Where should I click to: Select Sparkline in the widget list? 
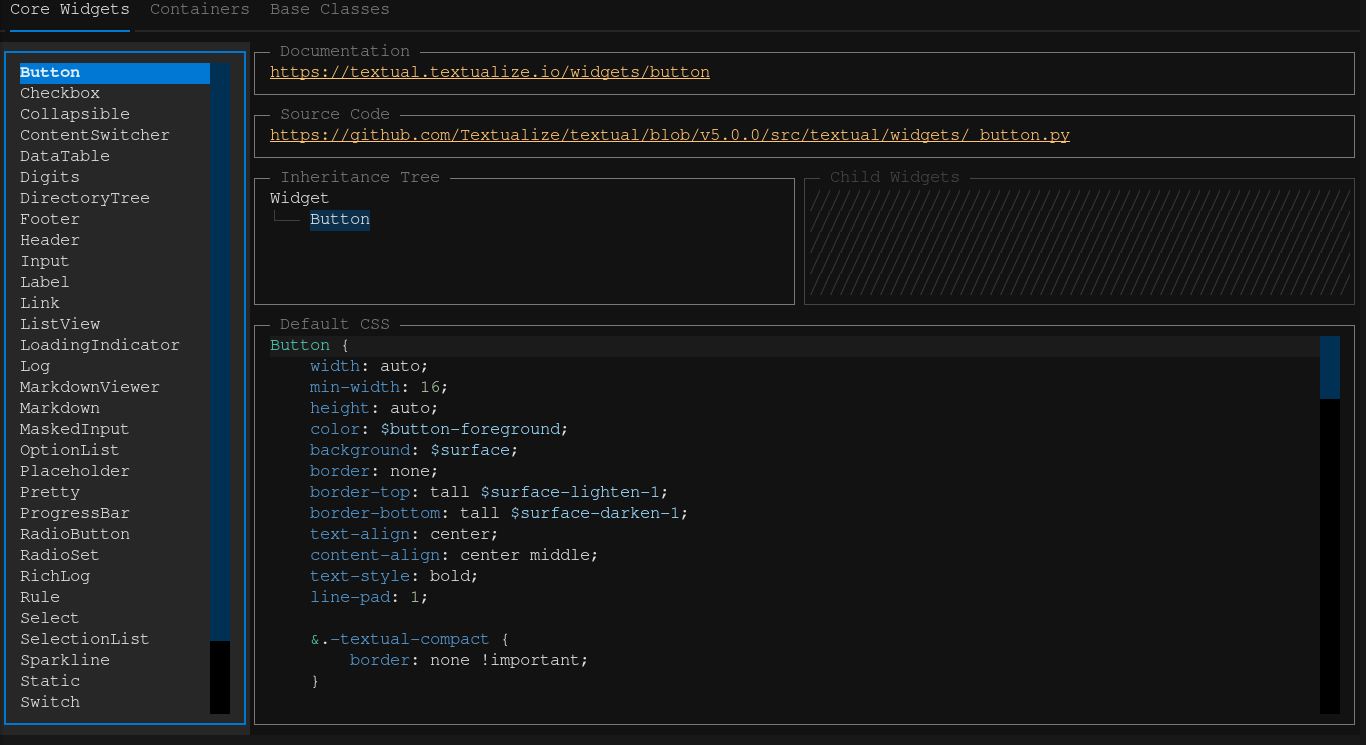pyautogui.click(x=65, y=659)
